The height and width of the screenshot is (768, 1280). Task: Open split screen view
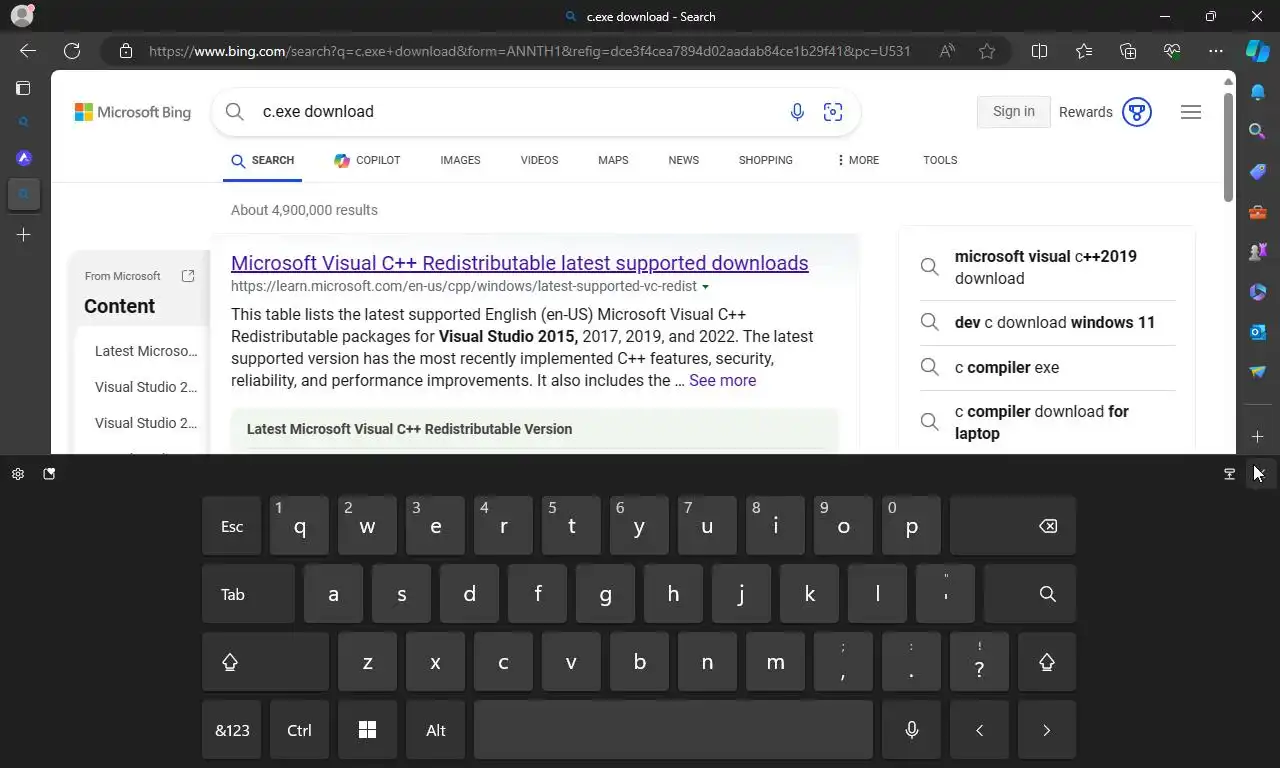pos(1039,51)
